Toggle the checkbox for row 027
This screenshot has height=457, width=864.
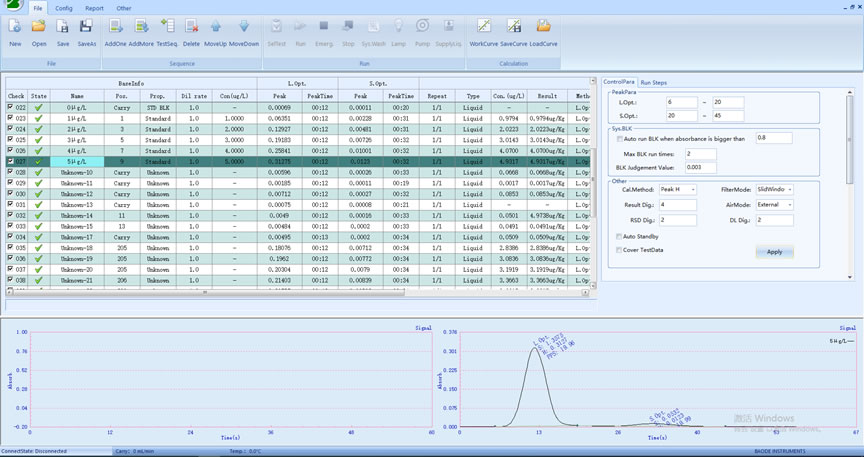click(10, 162)
